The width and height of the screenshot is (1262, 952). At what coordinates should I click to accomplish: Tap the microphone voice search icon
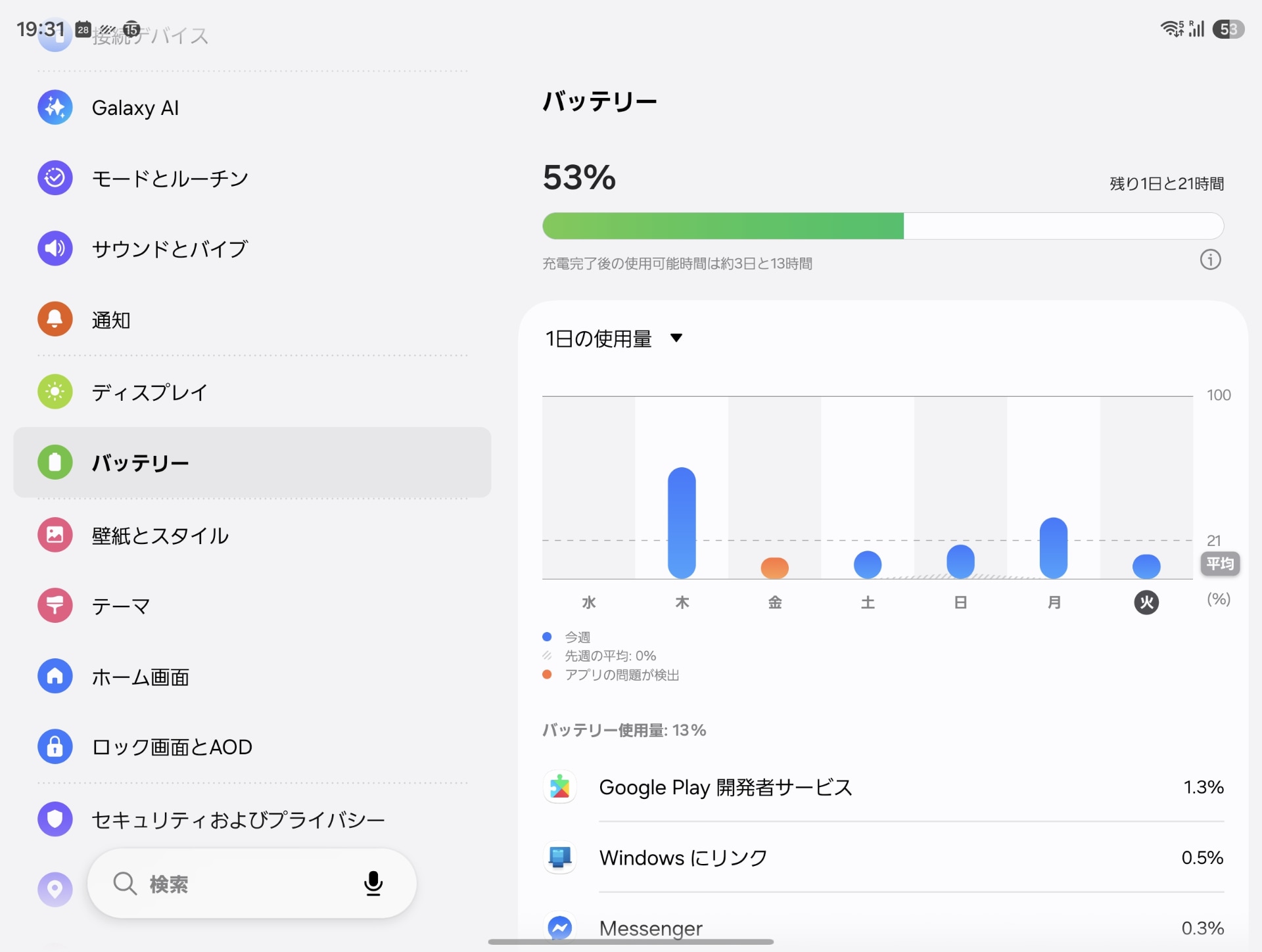coord(373,884)
